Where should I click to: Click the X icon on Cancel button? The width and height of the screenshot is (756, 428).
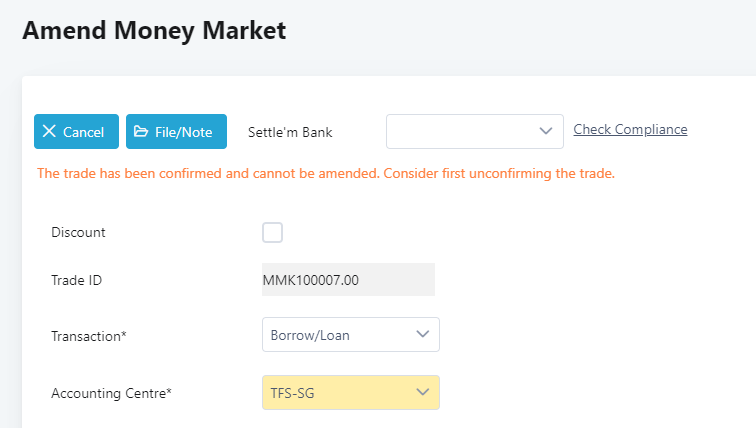[49, 132]
